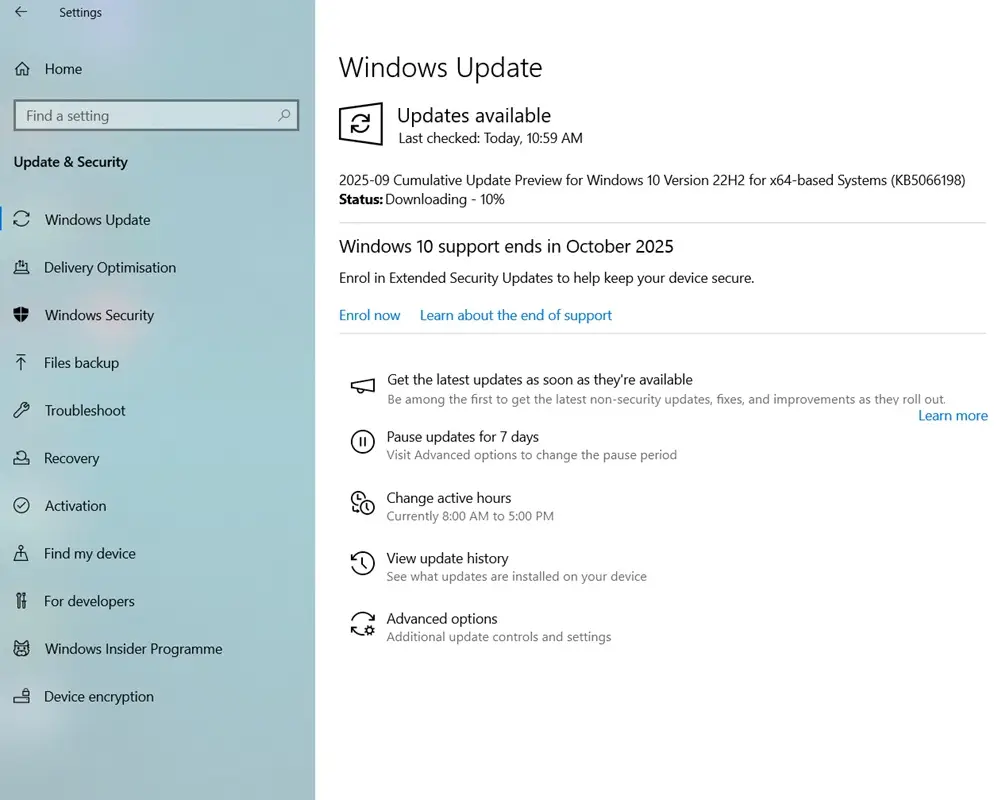Click the Updates available refresh icon
This screenshot has height=800, width=1000.
360,124
